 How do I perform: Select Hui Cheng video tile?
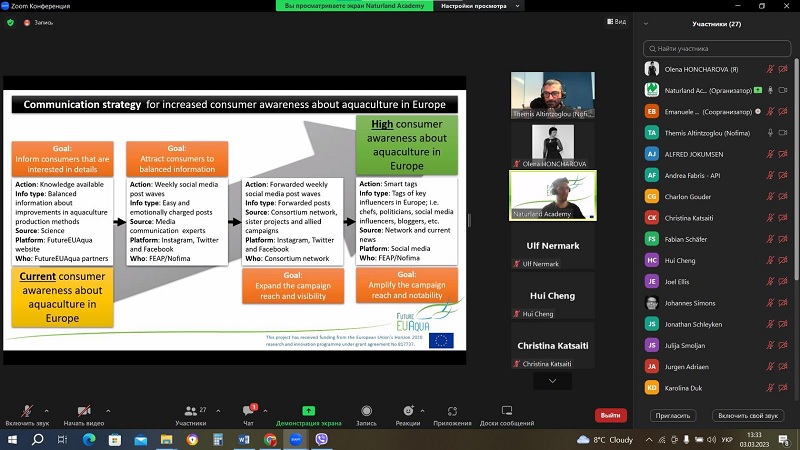[553, 295]
